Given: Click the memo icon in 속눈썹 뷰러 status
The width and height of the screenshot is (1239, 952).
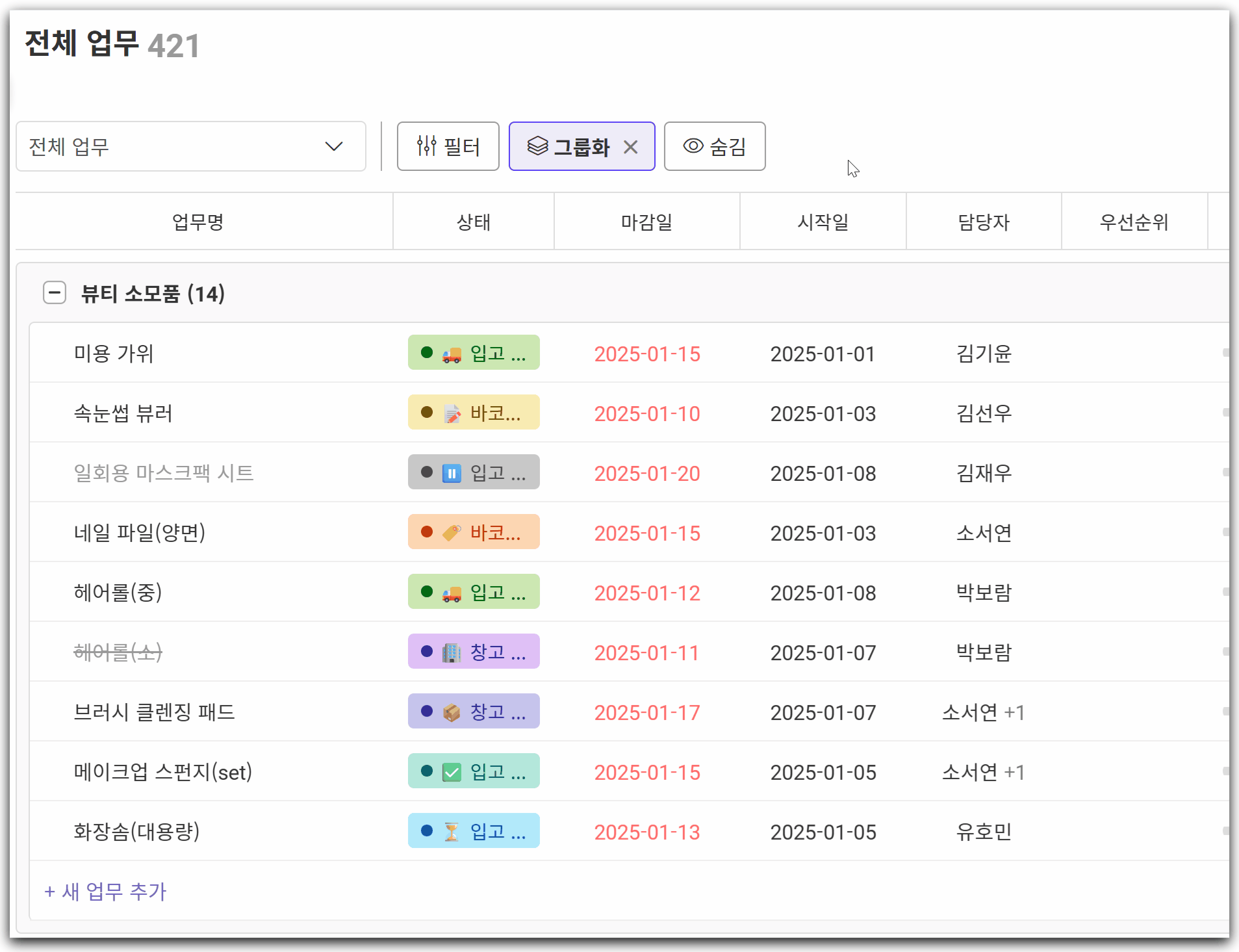Looking at the screenshot, I should point(452,414).
